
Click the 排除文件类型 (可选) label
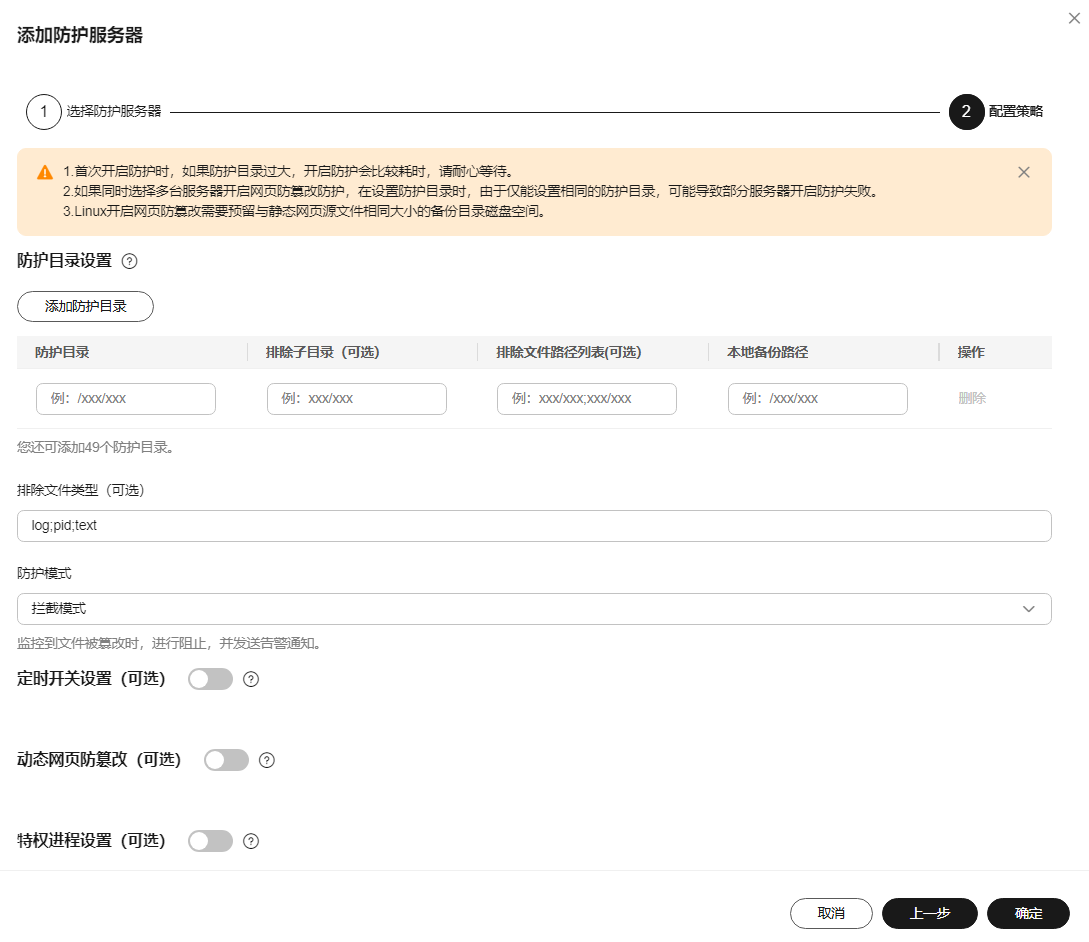click(81, 490)
